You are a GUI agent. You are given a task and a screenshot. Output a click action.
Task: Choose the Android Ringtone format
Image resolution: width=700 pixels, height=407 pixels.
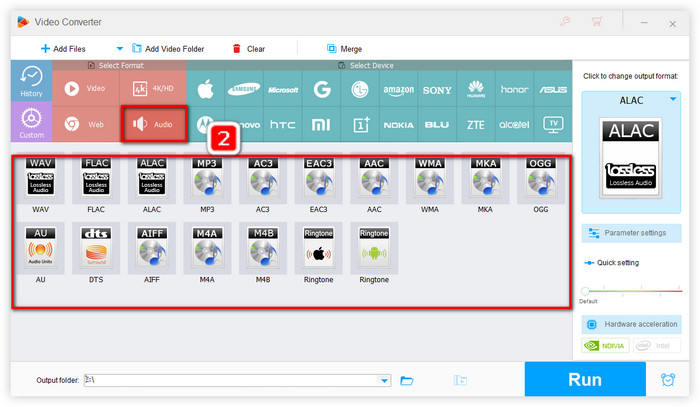click(374, 248)
